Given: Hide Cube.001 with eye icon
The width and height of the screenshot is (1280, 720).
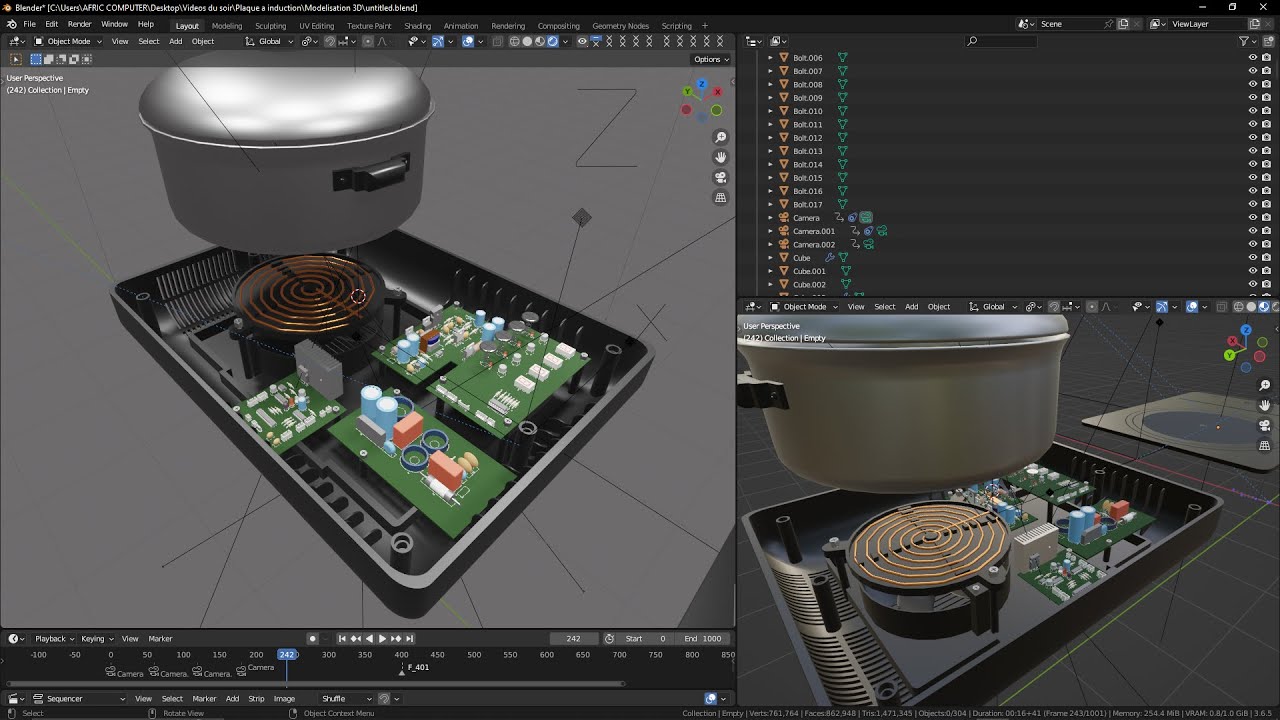Looking at the screenshot, I should 1252,270.
